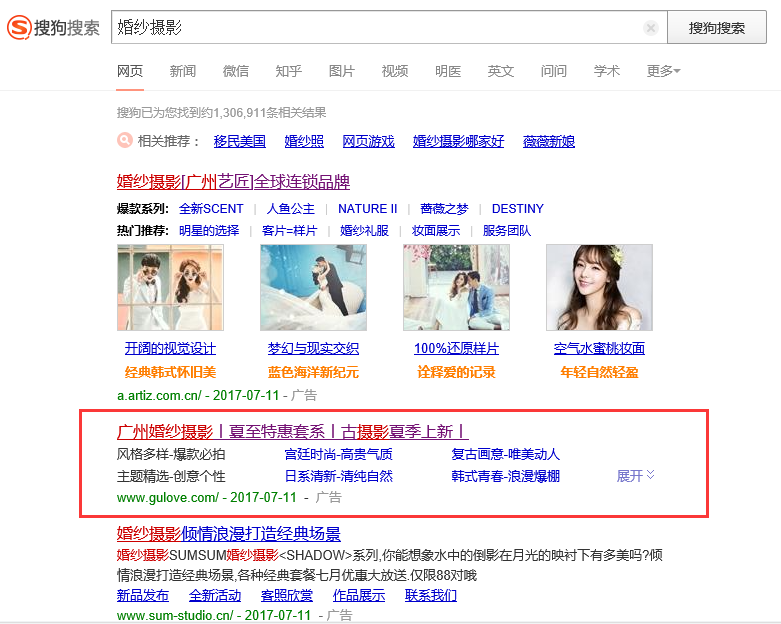Clear the search box with the X icon

click(x=651, y=28)
